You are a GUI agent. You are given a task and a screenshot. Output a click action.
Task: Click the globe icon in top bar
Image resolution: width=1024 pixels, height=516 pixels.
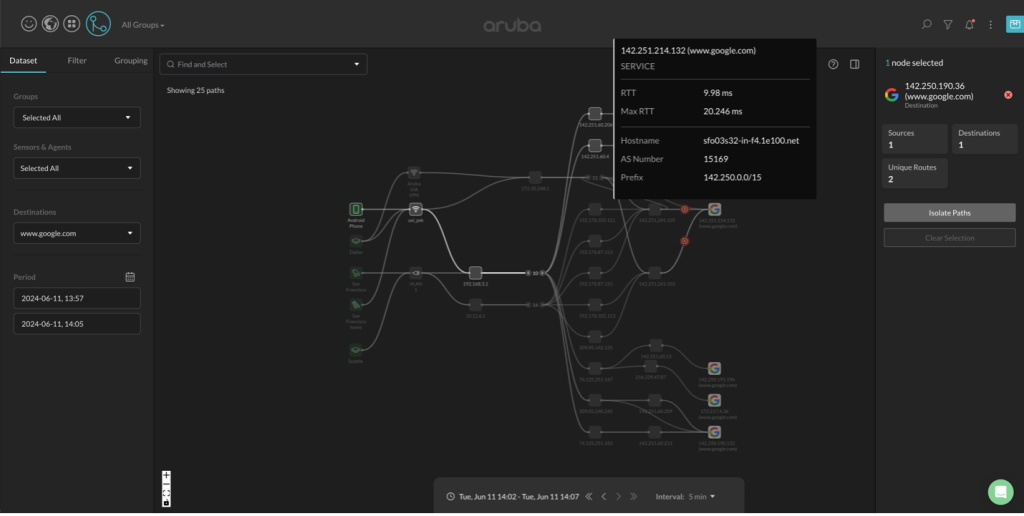point(50,24)
